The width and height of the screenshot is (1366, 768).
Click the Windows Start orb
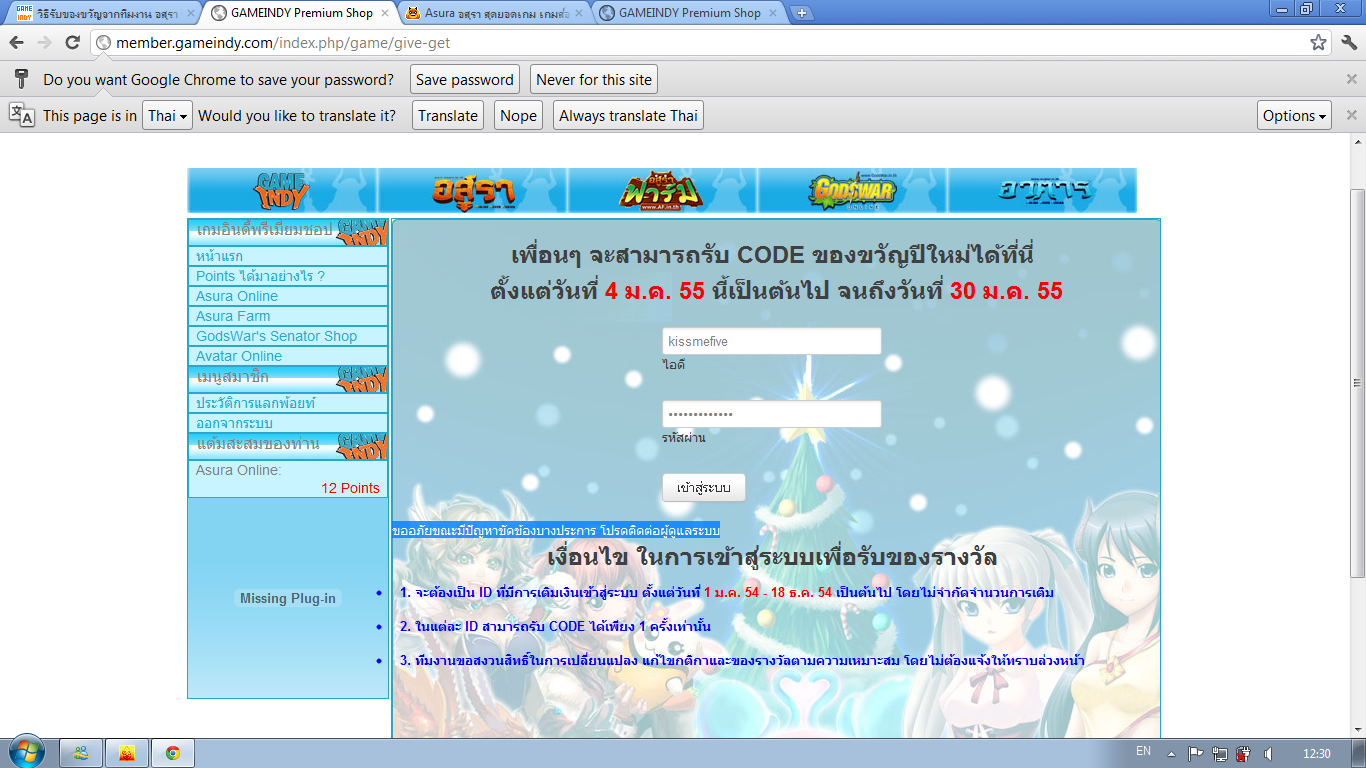27,753
